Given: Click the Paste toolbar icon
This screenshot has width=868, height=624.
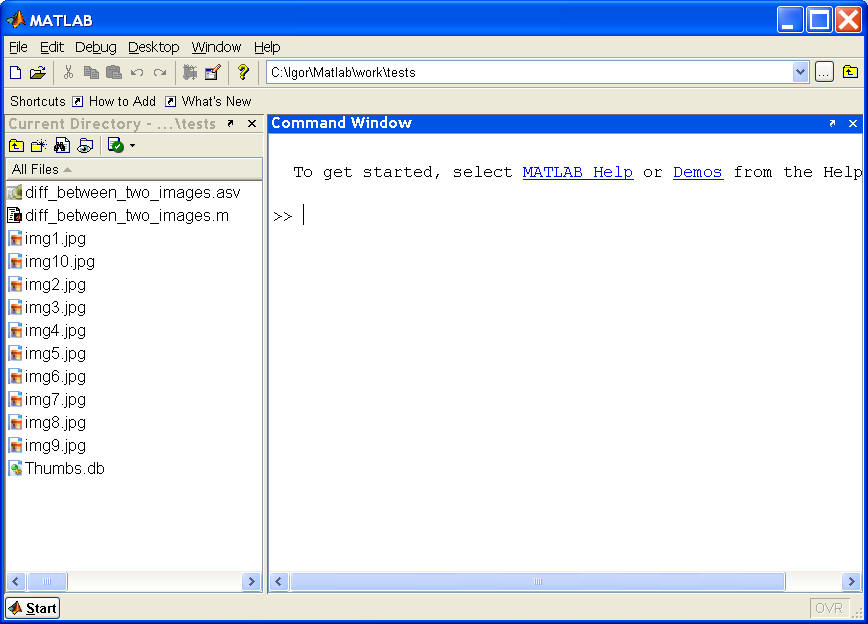Looking at the screenshot, I should tap(114, 73).
